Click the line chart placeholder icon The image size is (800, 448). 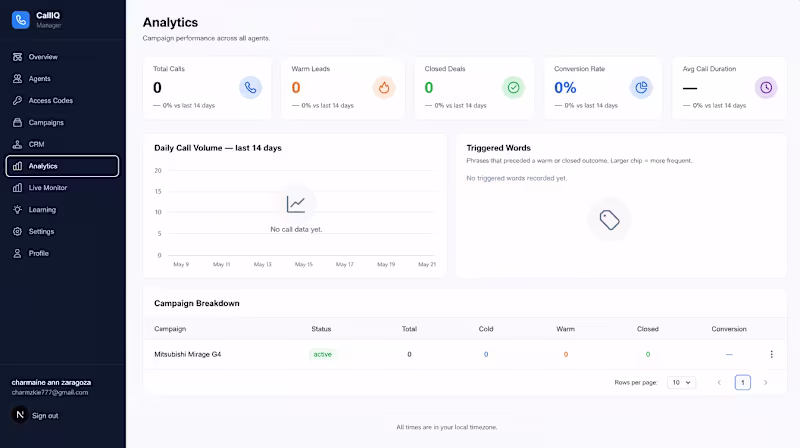click(x=296, y=204)
